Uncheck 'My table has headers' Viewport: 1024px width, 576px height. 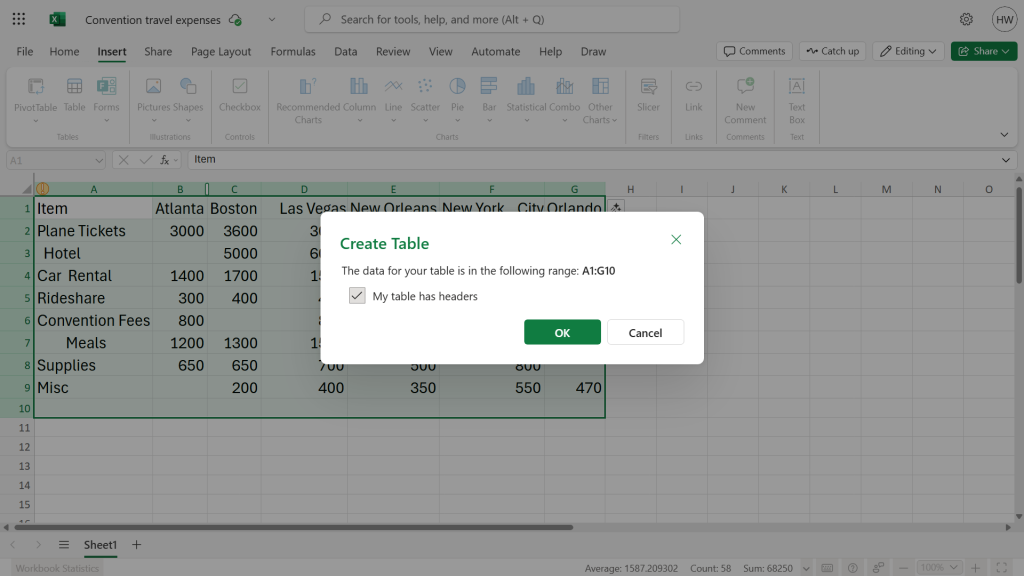click(357, 295)
